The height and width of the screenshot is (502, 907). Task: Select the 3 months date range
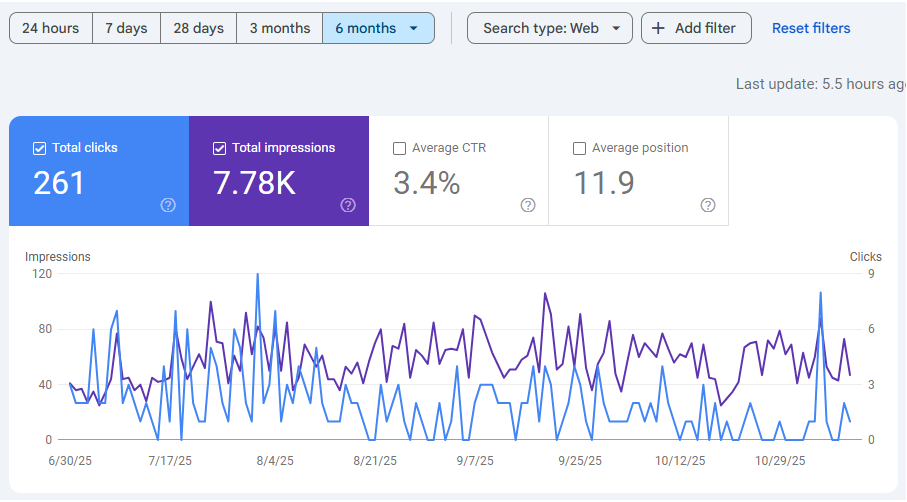pyautogui.click(x=280, y=28)
